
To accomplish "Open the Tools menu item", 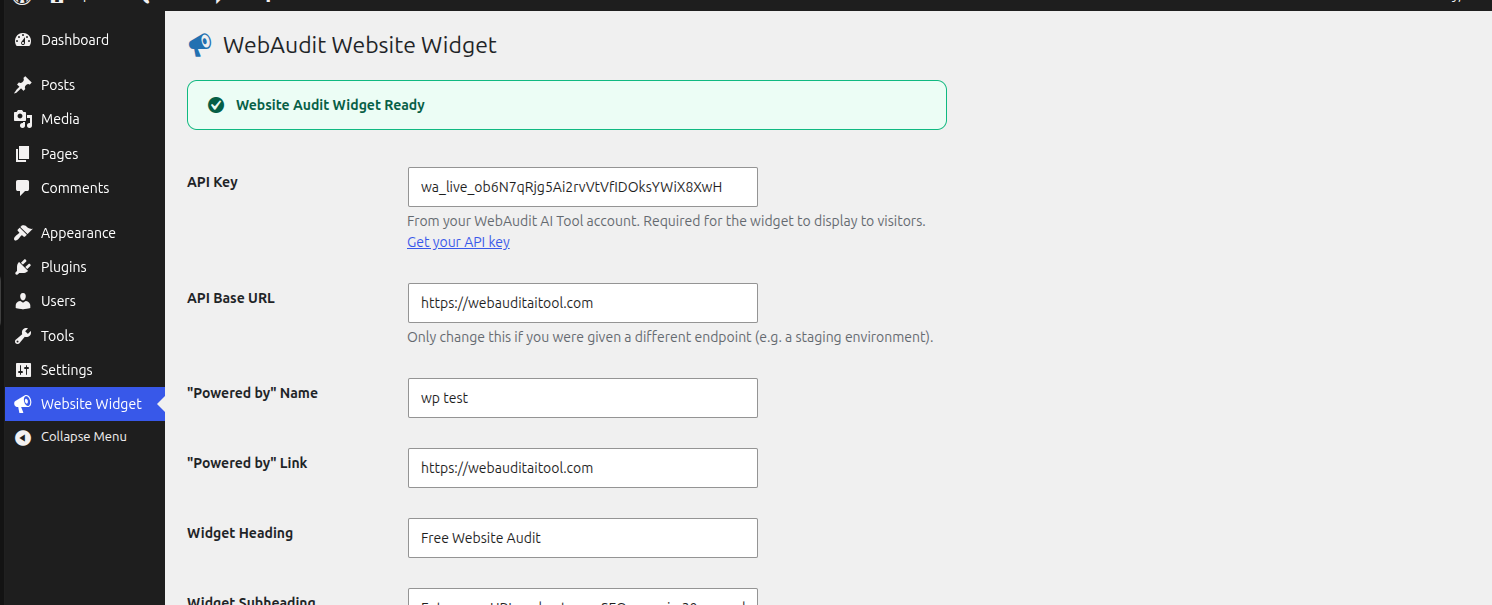I will (x=85, y=336).
